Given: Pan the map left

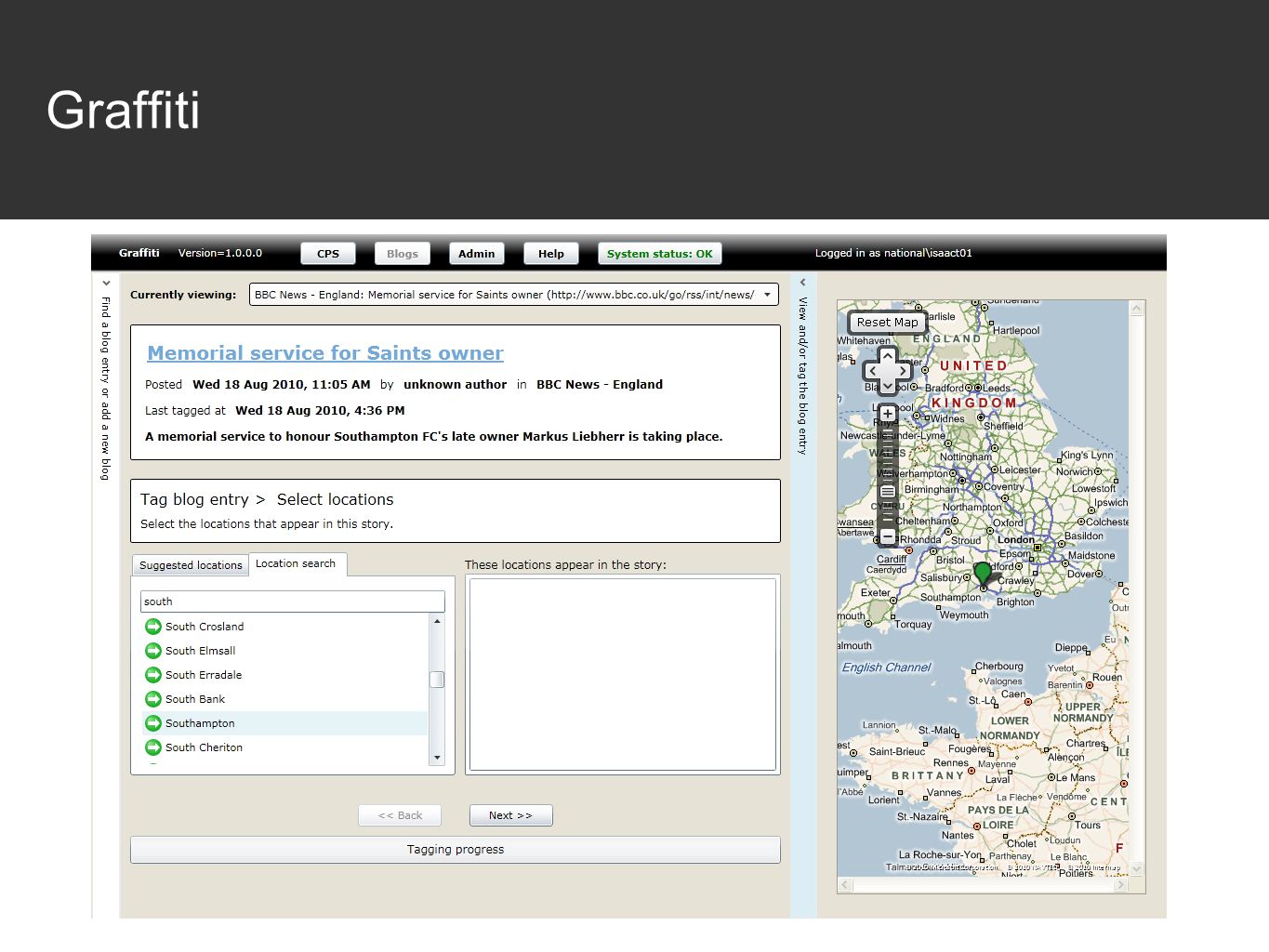Looking at the screenshot, I should [x=872, y=371].
